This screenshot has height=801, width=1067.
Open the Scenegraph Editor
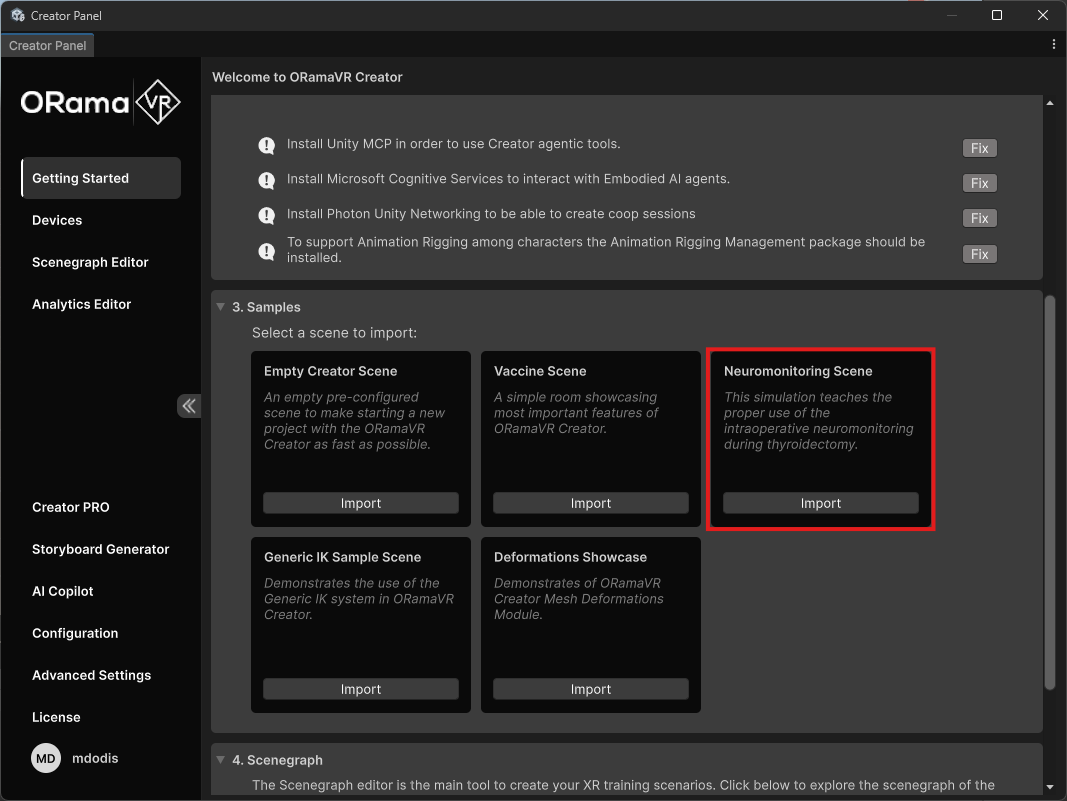90,262
